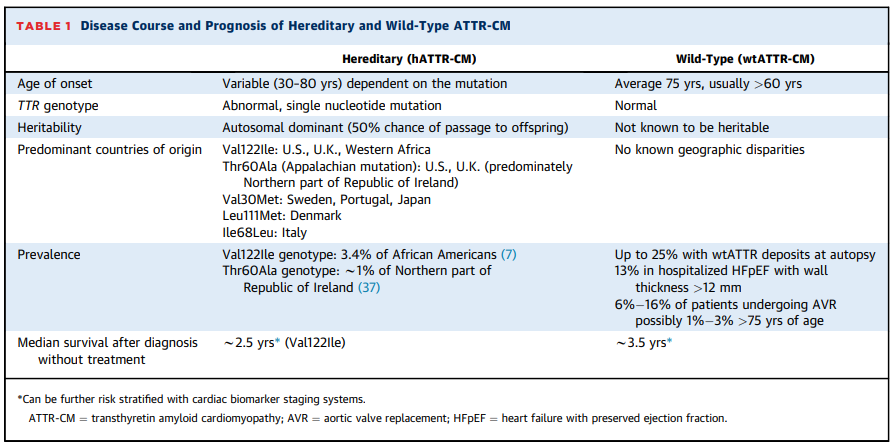Screen dimensions: 895x447
Task: Click the Autosomal dominant heritability cell
Action: 394,128
